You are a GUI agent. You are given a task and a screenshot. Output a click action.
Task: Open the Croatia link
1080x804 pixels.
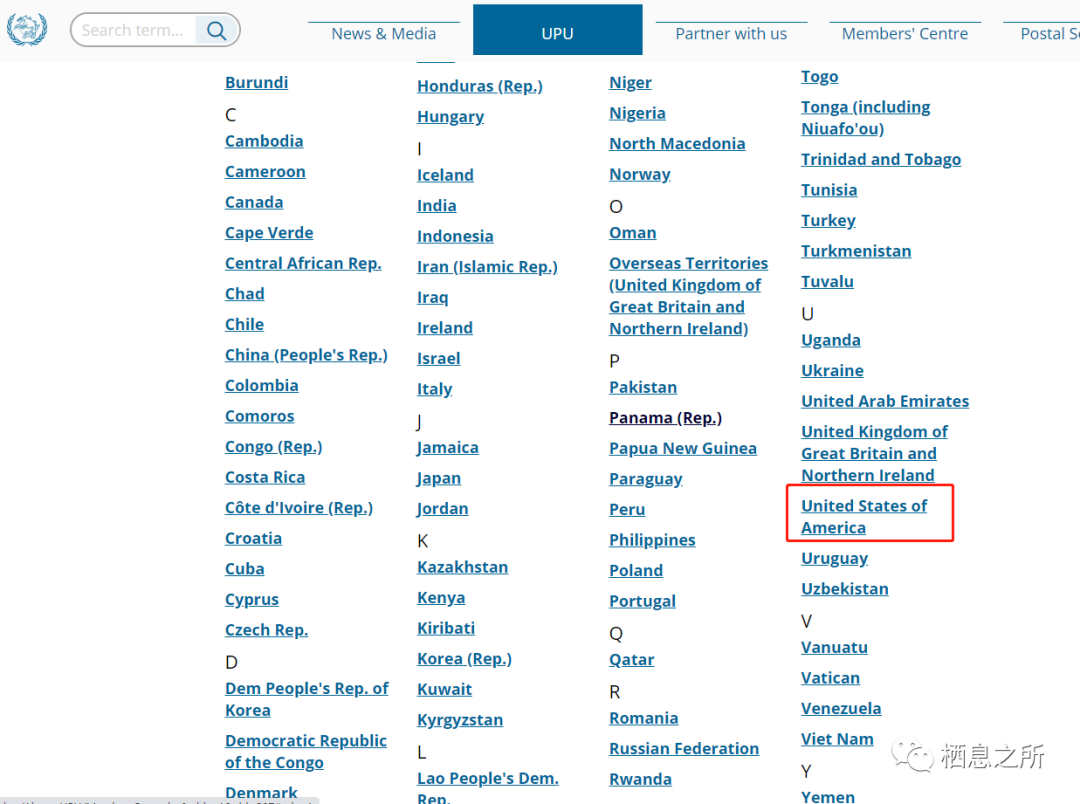(x=253, y=539)
